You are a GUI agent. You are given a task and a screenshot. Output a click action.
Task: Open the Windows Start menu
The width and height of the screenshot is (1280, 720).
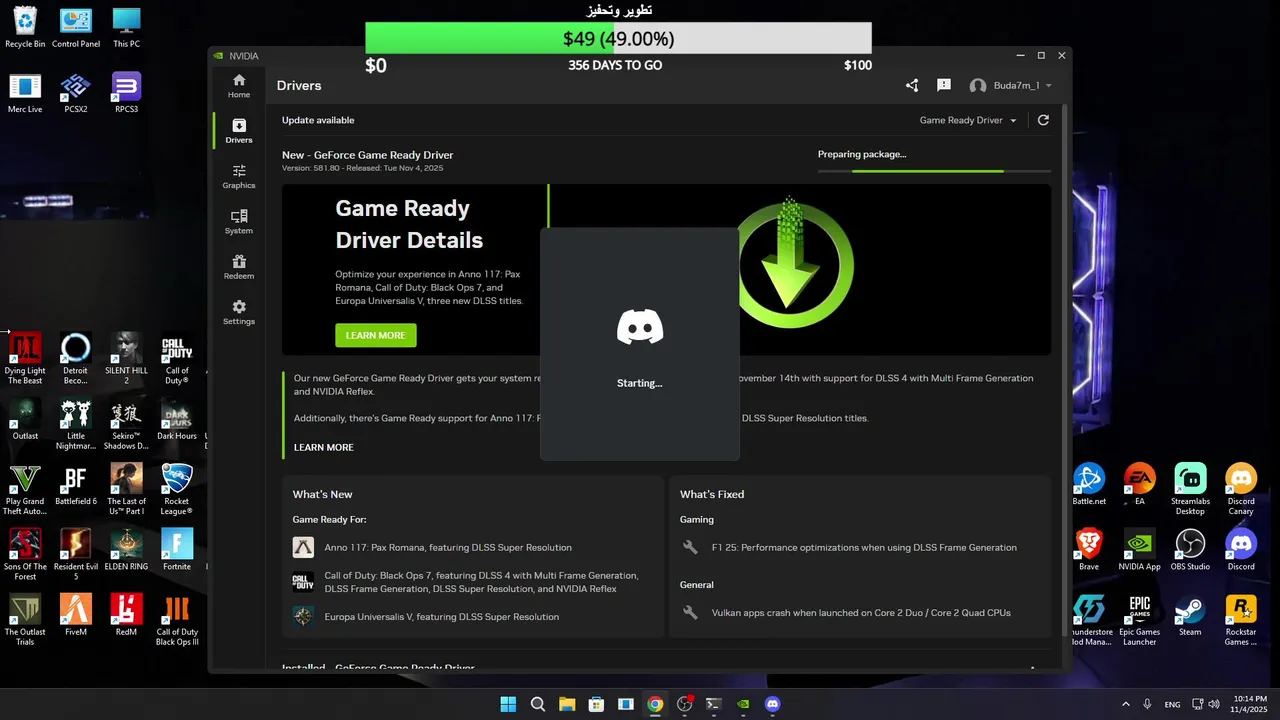508,704
